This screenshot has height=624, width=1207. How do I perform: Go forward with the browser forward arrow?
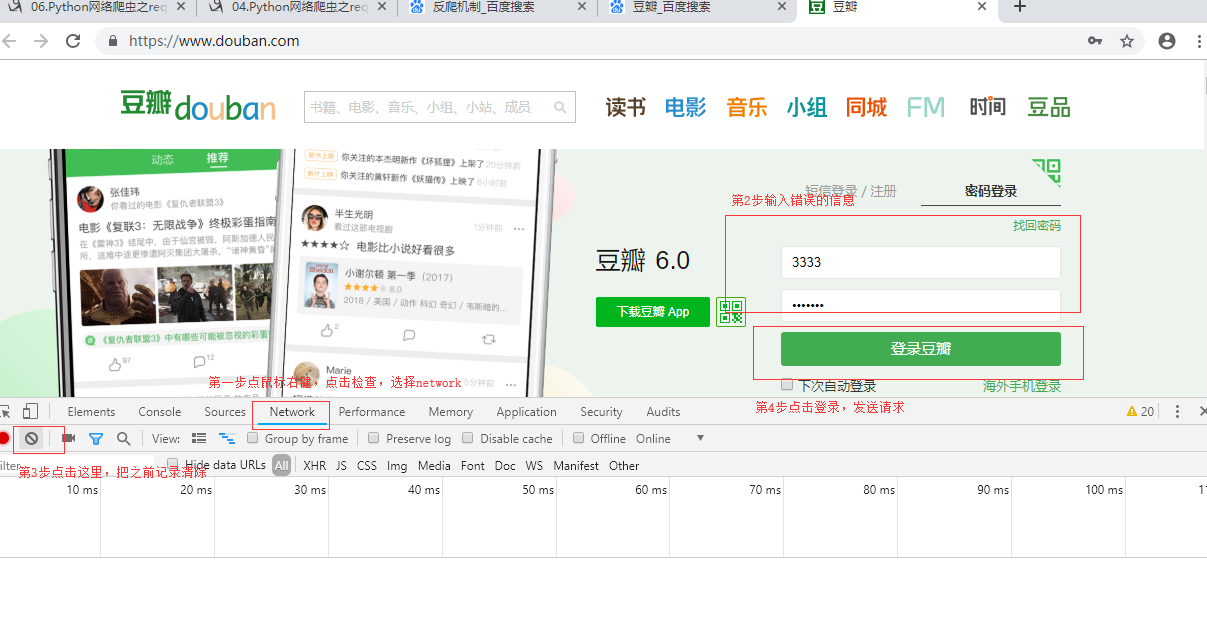tap(41, 41)
